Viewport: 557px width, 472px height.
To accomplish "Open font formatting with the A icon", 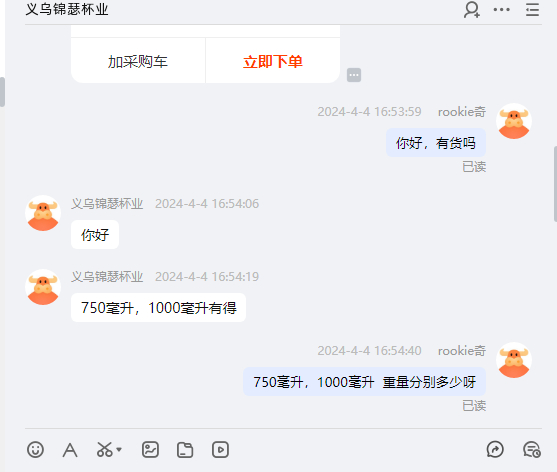I will point(70,450).
